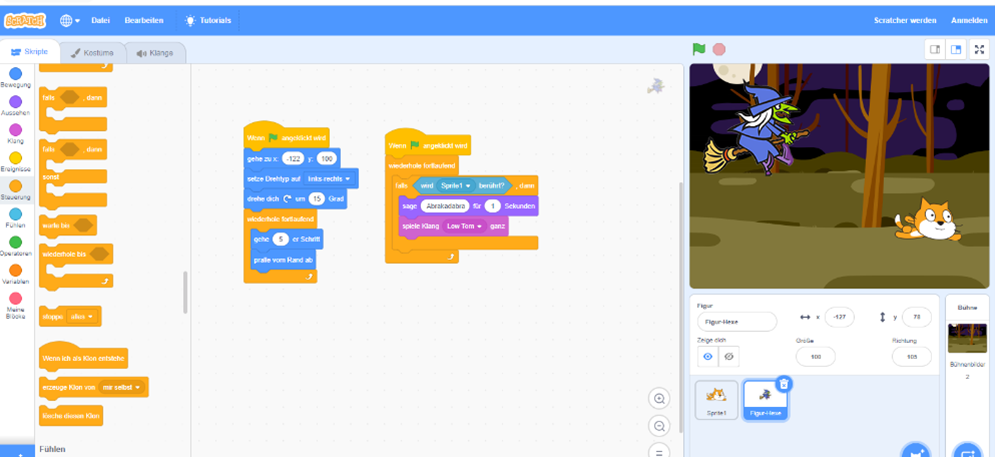Click the Wenn ich als Klon entstehe block
Screen dimensions: 995x457
click(x=84, y=358)
